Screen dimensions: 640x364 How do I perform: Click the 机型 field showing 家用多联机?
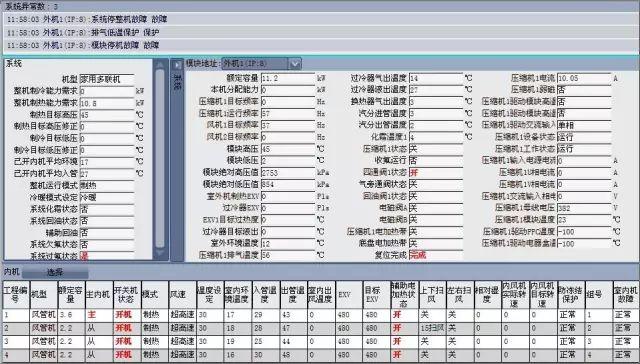point(107,79)
